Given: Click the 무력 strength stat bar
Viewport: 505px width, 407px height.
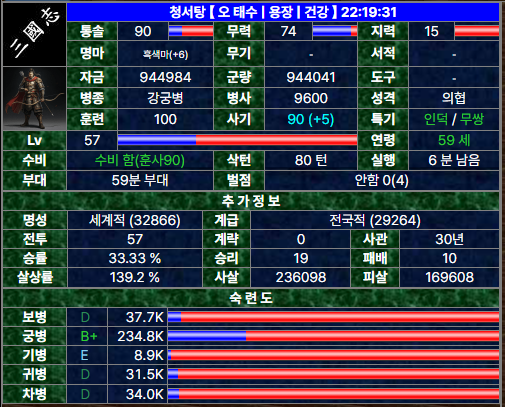Looking at the screenshot, I should tap(335, 31).
